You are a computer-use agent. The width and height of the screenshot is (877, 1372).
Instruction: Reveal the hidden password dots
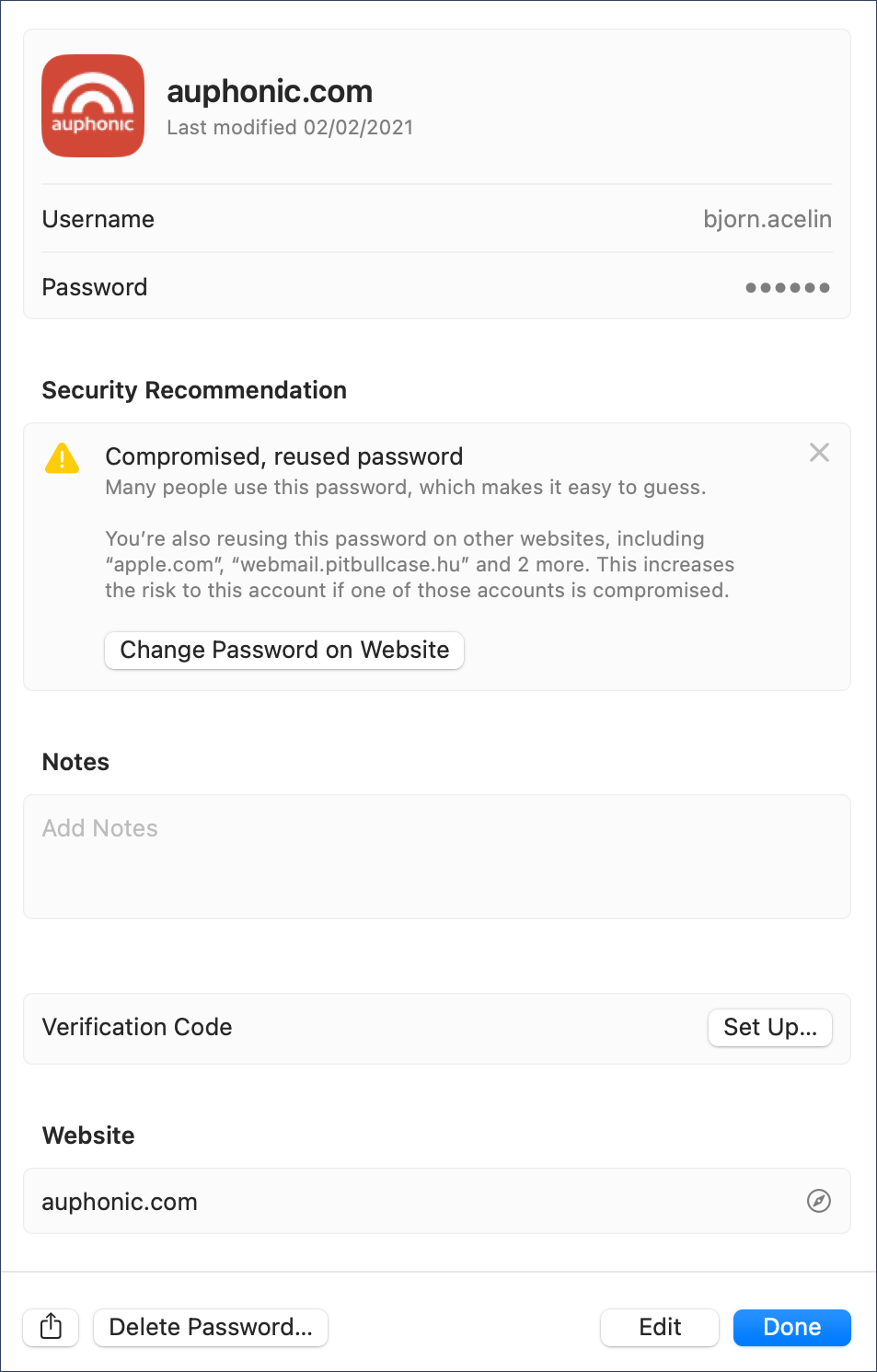[788, 287]
